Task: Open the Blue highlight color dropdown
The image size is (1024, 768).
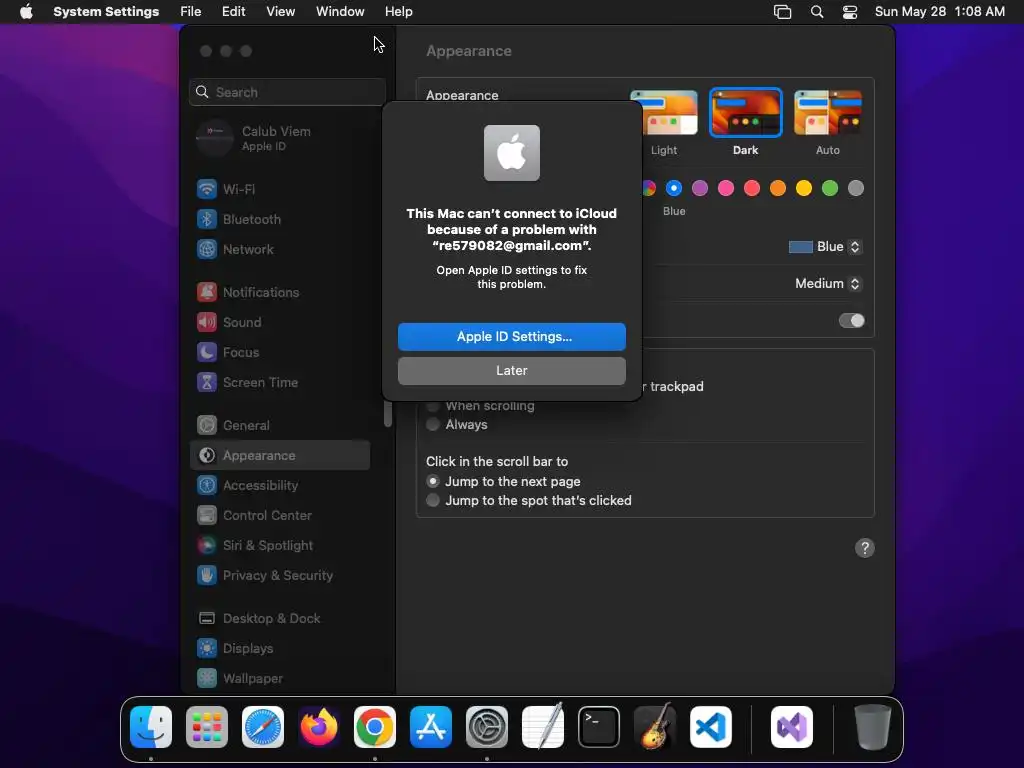Action: [825, 247]
